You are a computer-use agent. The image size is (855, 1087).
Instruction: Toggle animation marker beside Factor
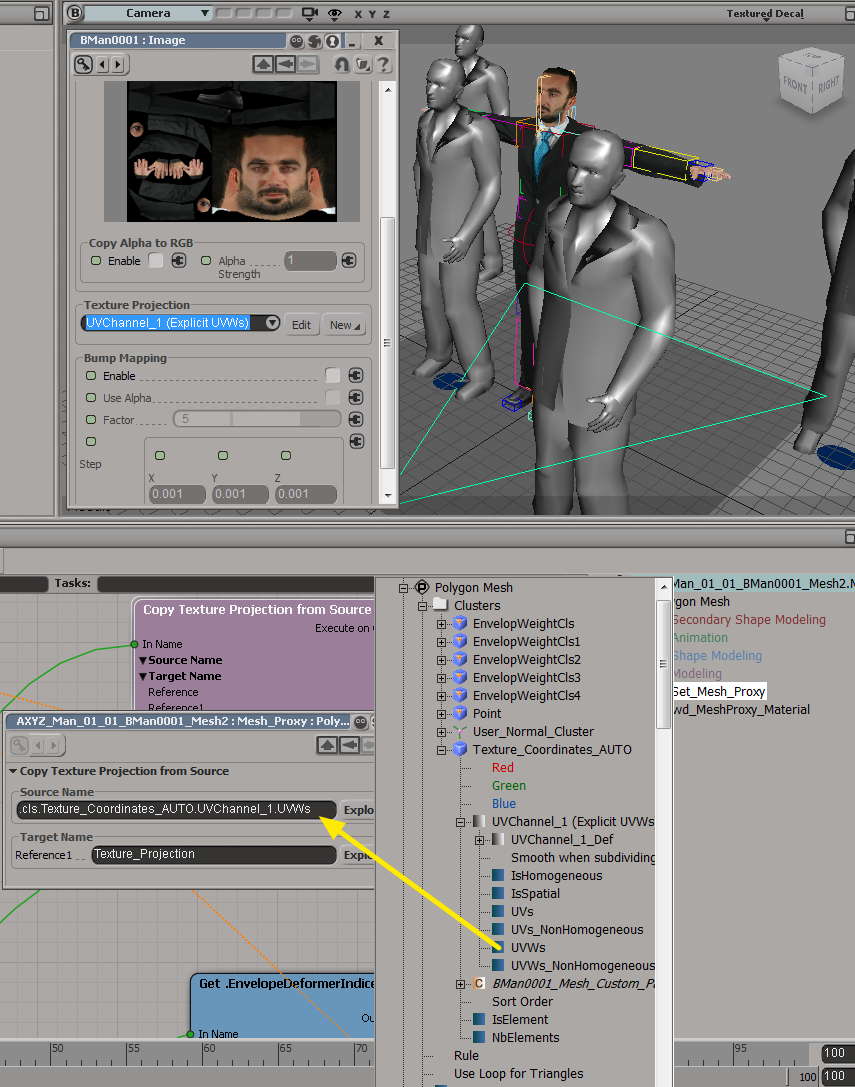pos(91,419)
